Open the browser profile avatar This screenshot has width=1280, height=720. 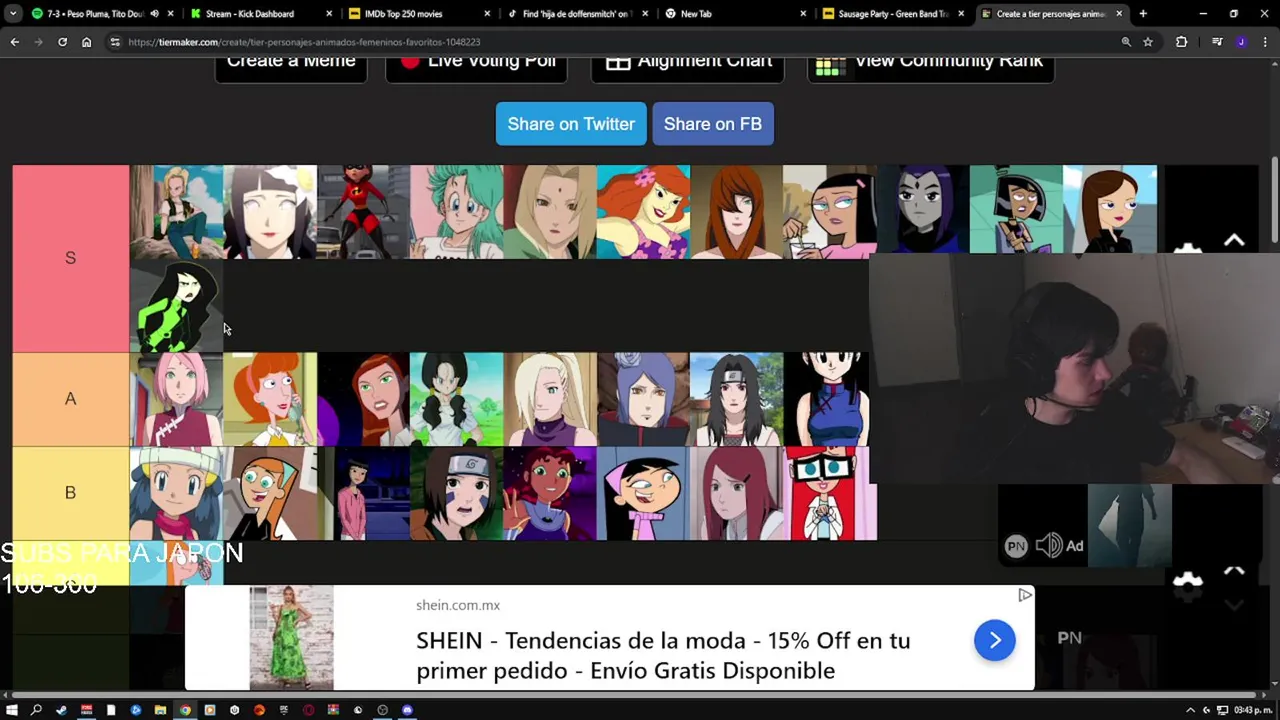1241,42
